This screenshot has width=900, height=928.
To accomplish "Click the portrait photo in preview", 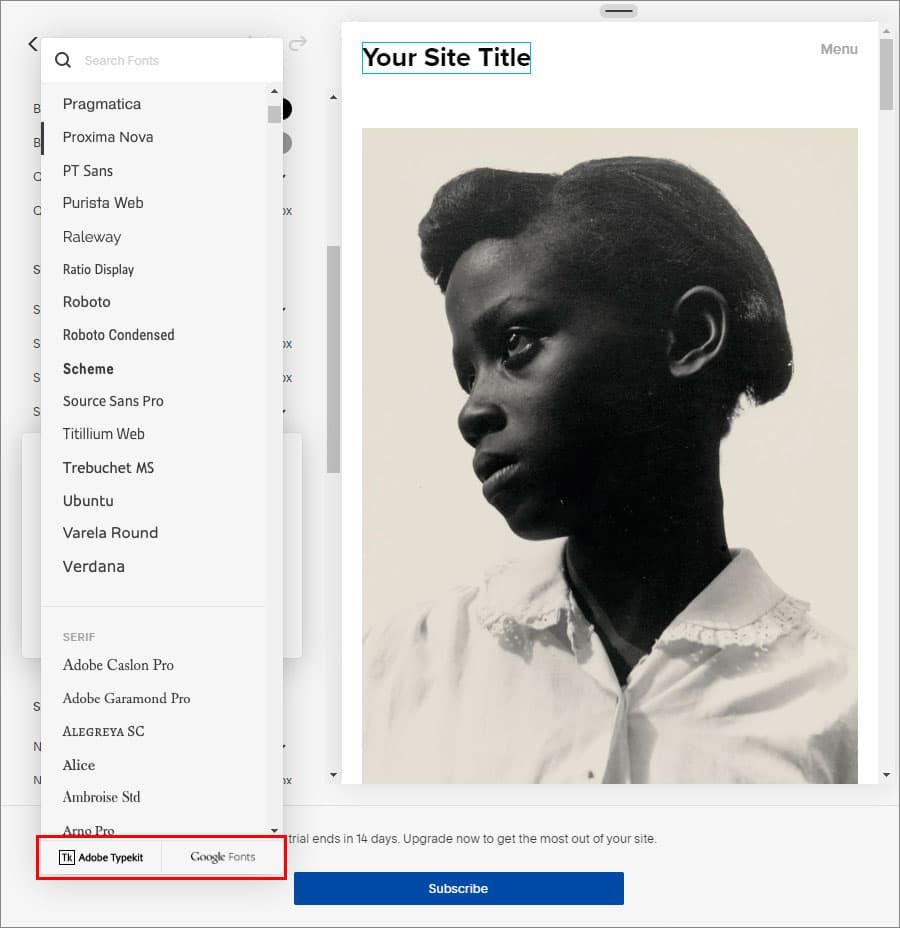I will (609, 456).
